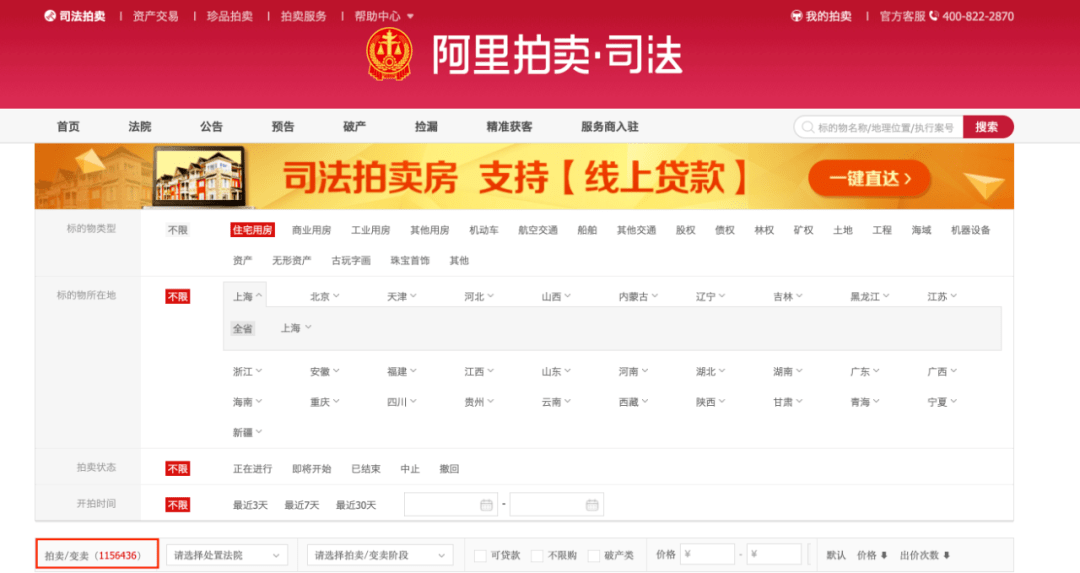
Task: Open the 破产 nav tab
Action: tap(355, 127)
